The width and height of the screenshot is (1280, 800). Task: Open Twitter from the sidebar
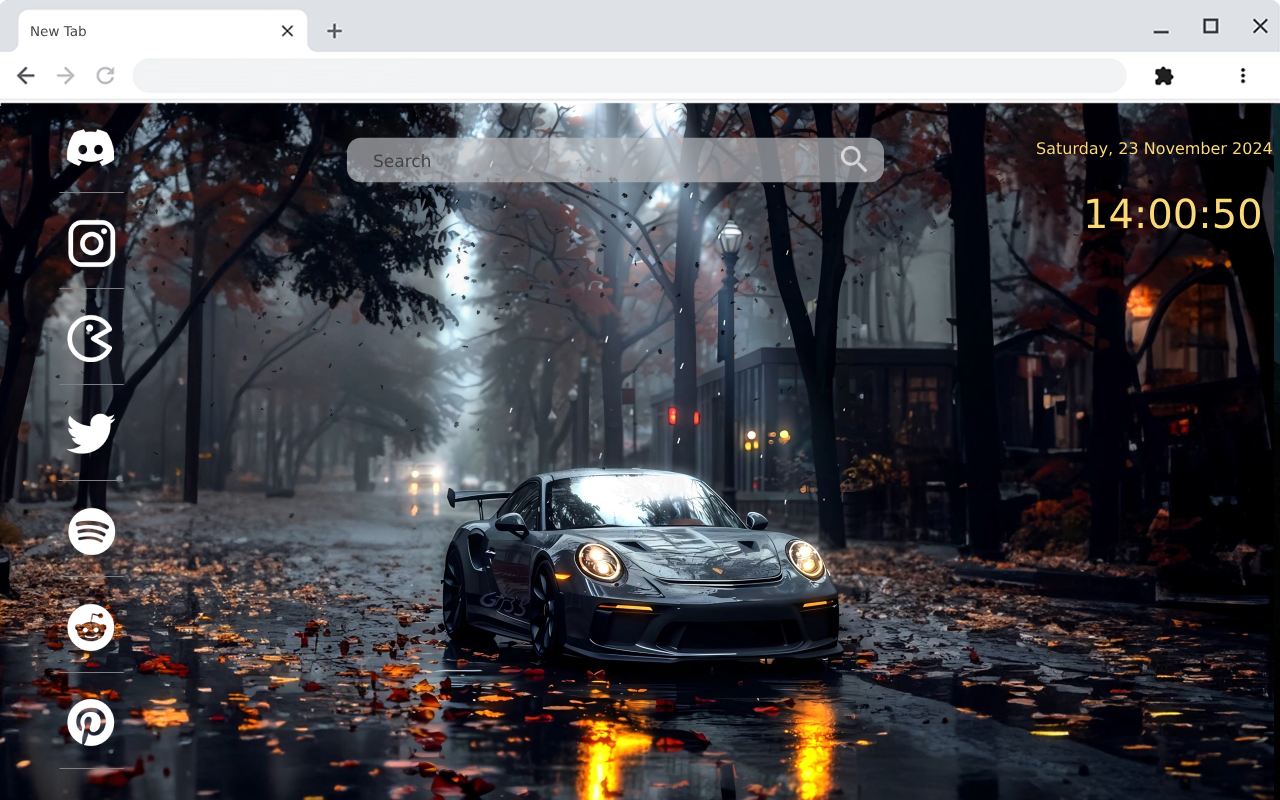pos(91,432)
